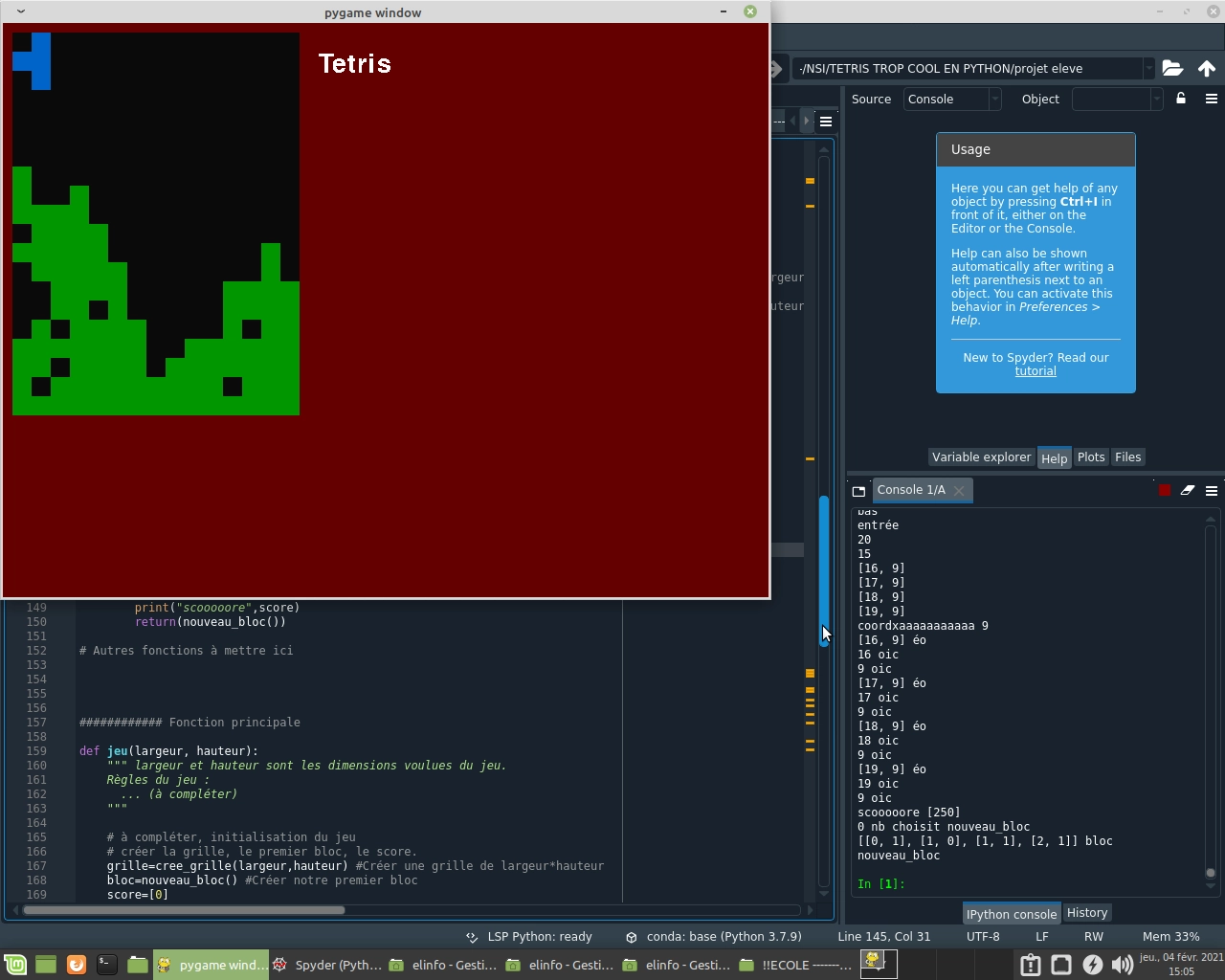The image size is (1225, 980).
Task: Go to parent directory with up arrow
Action: coord(1207,68)
